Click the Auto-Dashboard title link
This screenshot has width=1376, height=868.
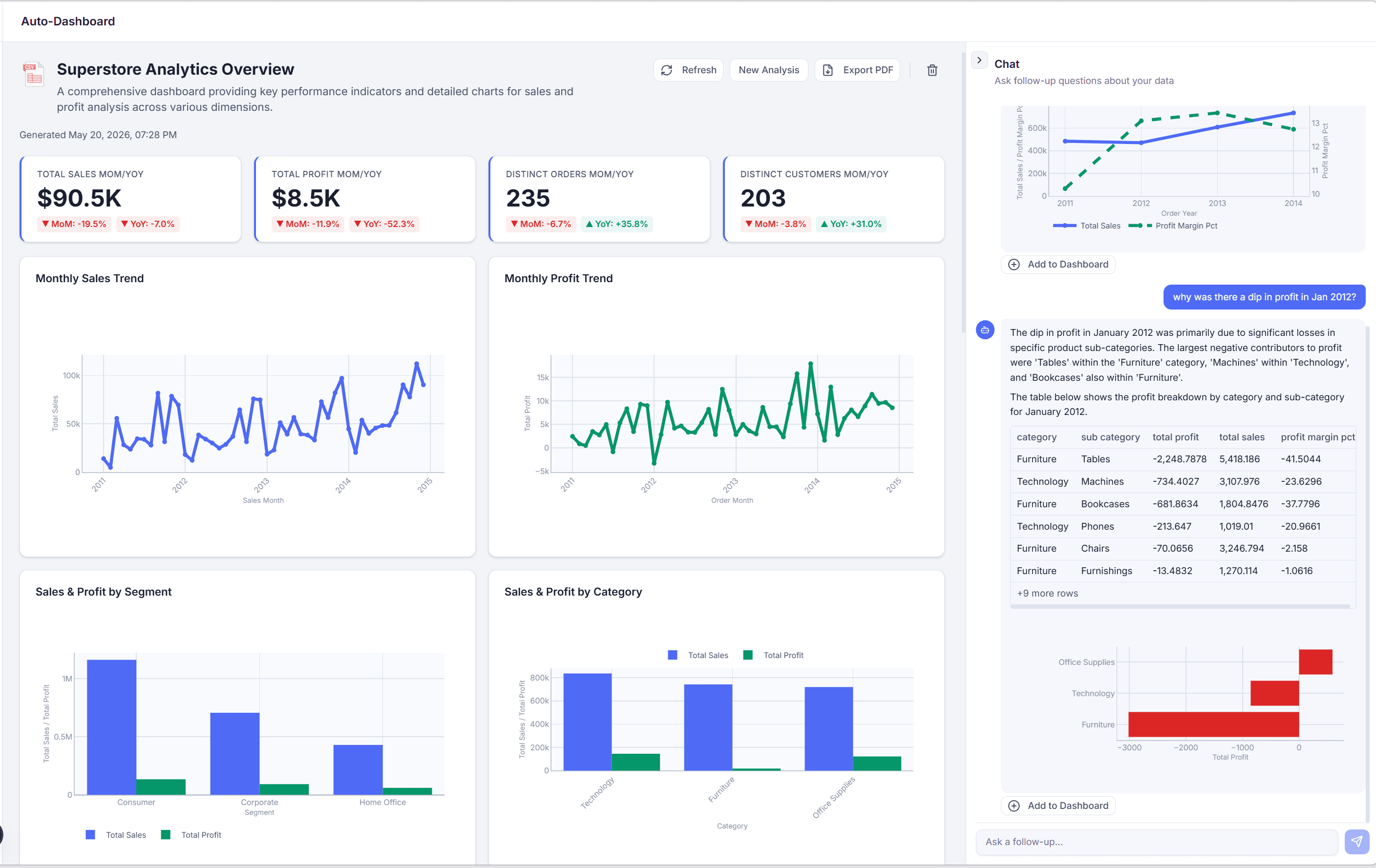68,21
